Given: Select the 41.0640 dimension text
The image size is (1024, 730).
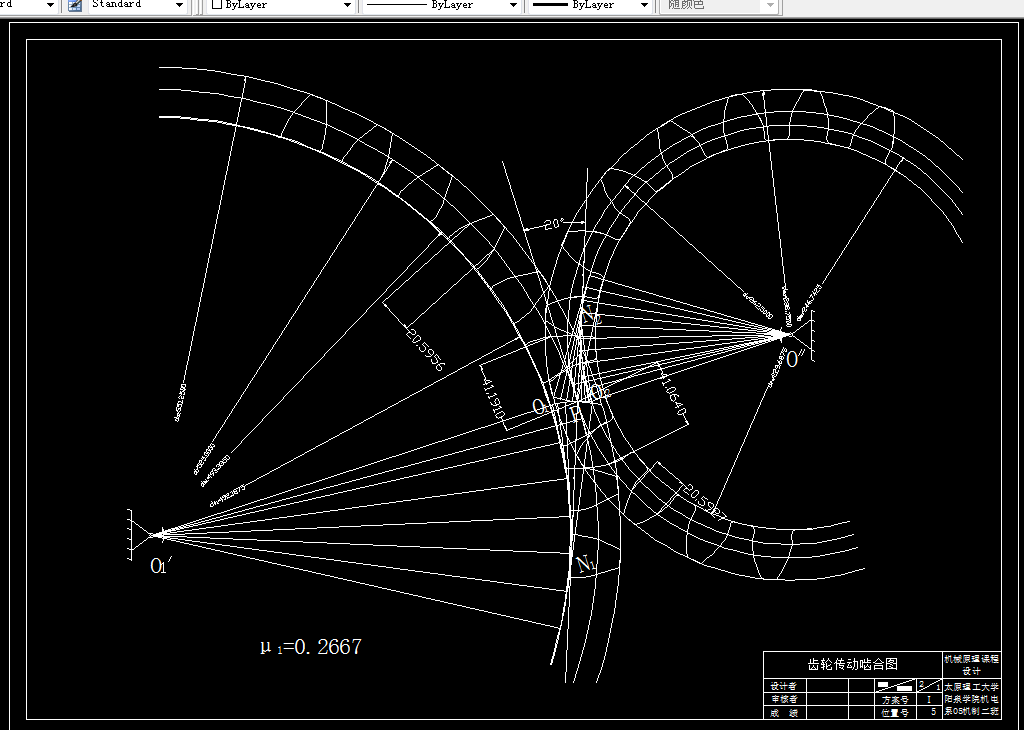Looking at the screenshot, I should tap(673, 395).
